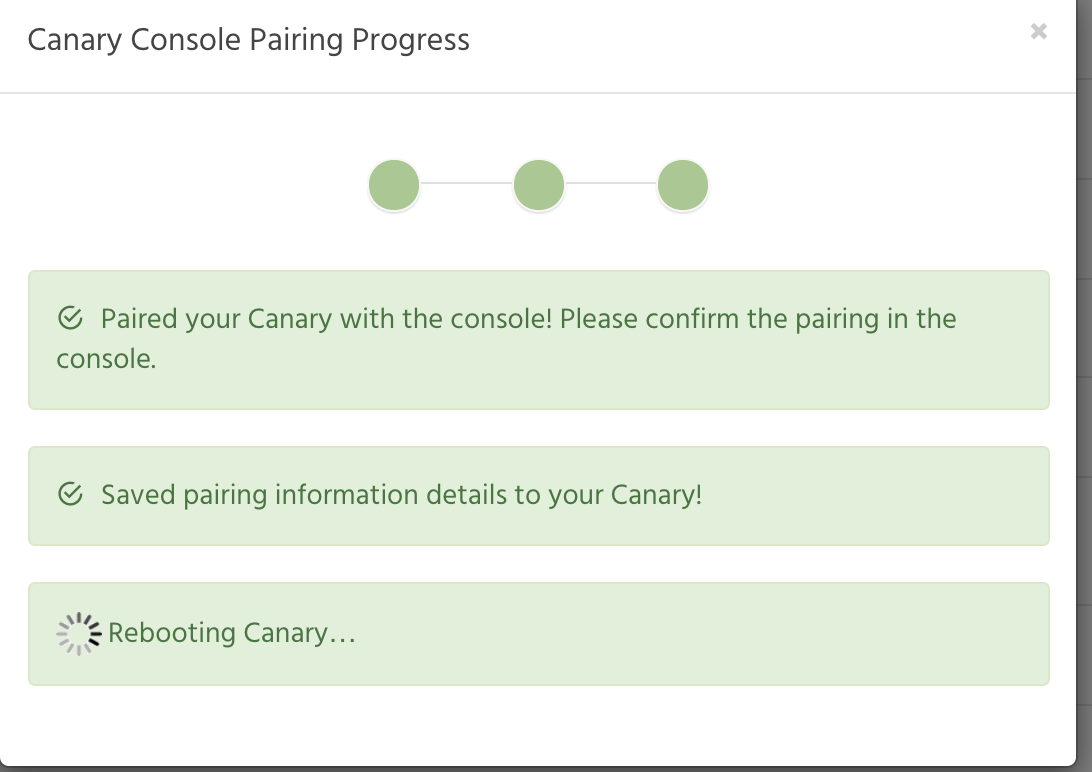Image resolution: width=1092 pixels, height=772 pixels.
Task: Close the Canary Console Pairing Progress dialog
Action: 1038,31
